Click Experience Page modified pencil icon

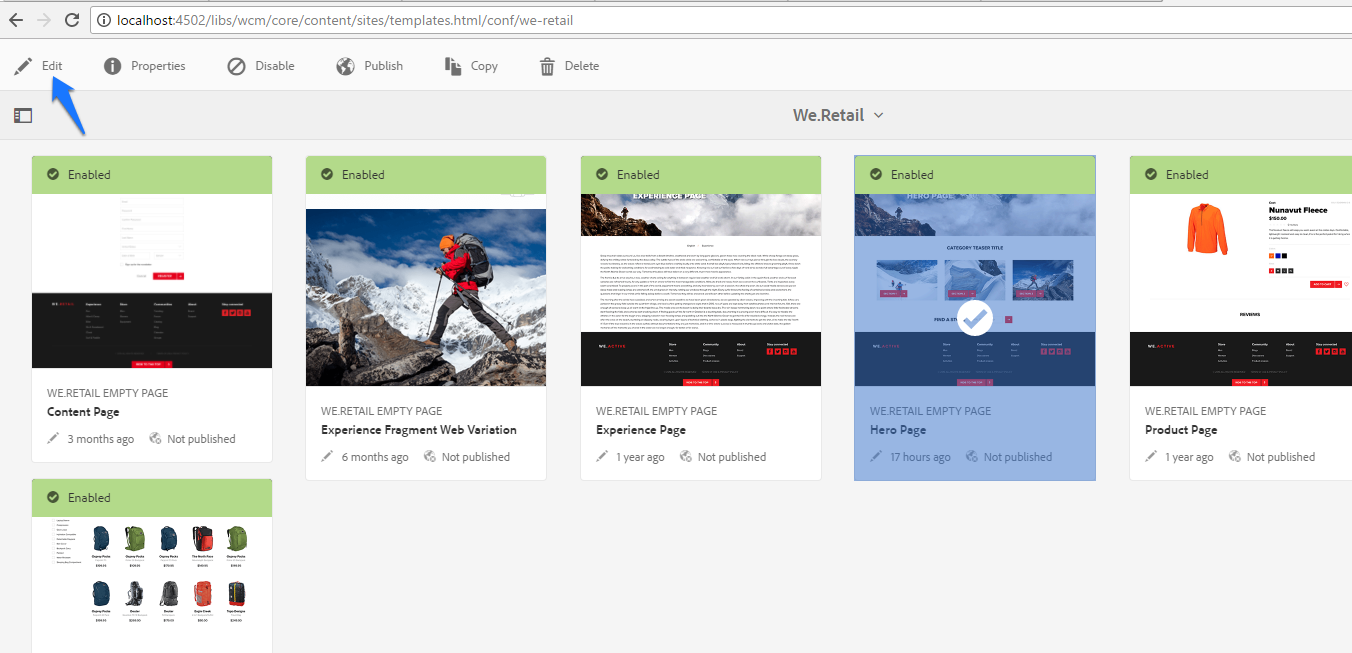click(603, 456)
